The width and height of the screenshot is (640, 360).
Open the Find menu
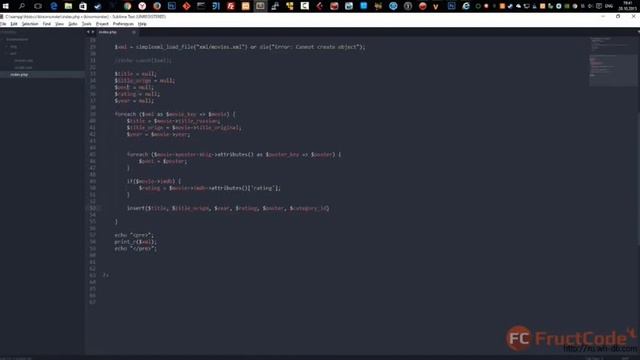pyautogui.click(x=47, y=24)
